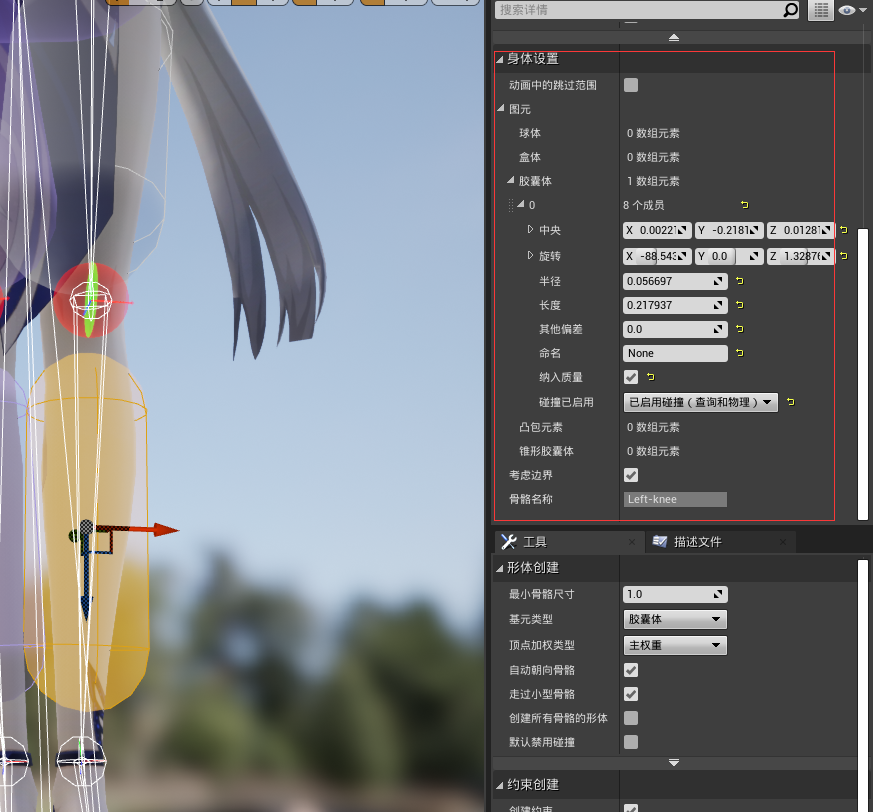Open the property matrix grid view button
Viewport: 873px width, 812px height.
pos(821,10)
